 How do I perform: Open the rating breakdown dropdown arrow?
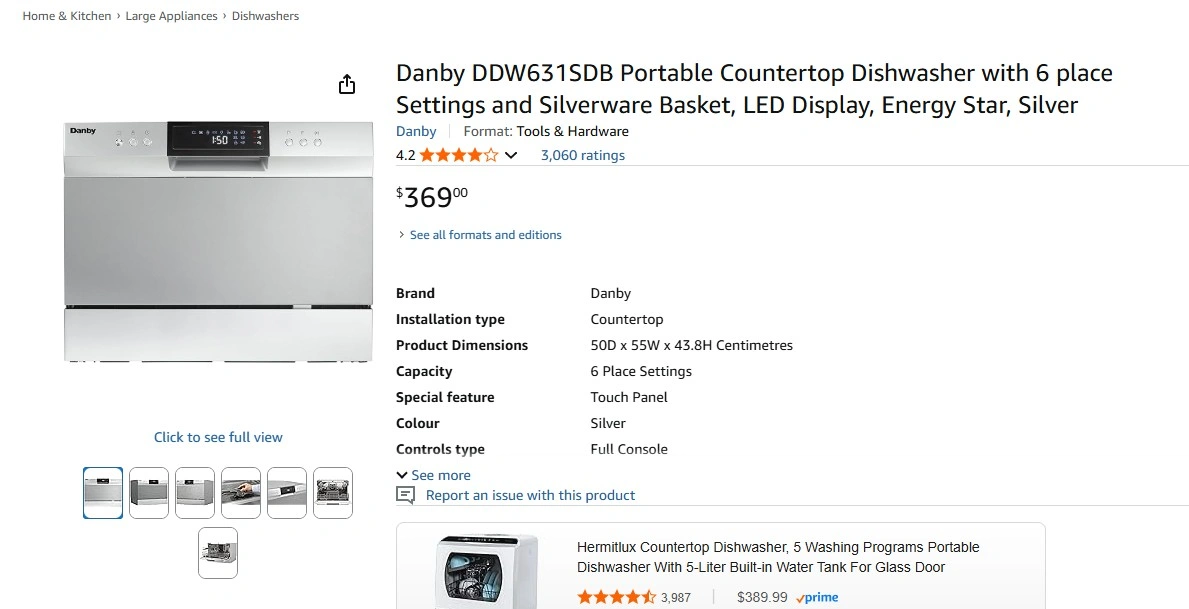tap(511, 155)
